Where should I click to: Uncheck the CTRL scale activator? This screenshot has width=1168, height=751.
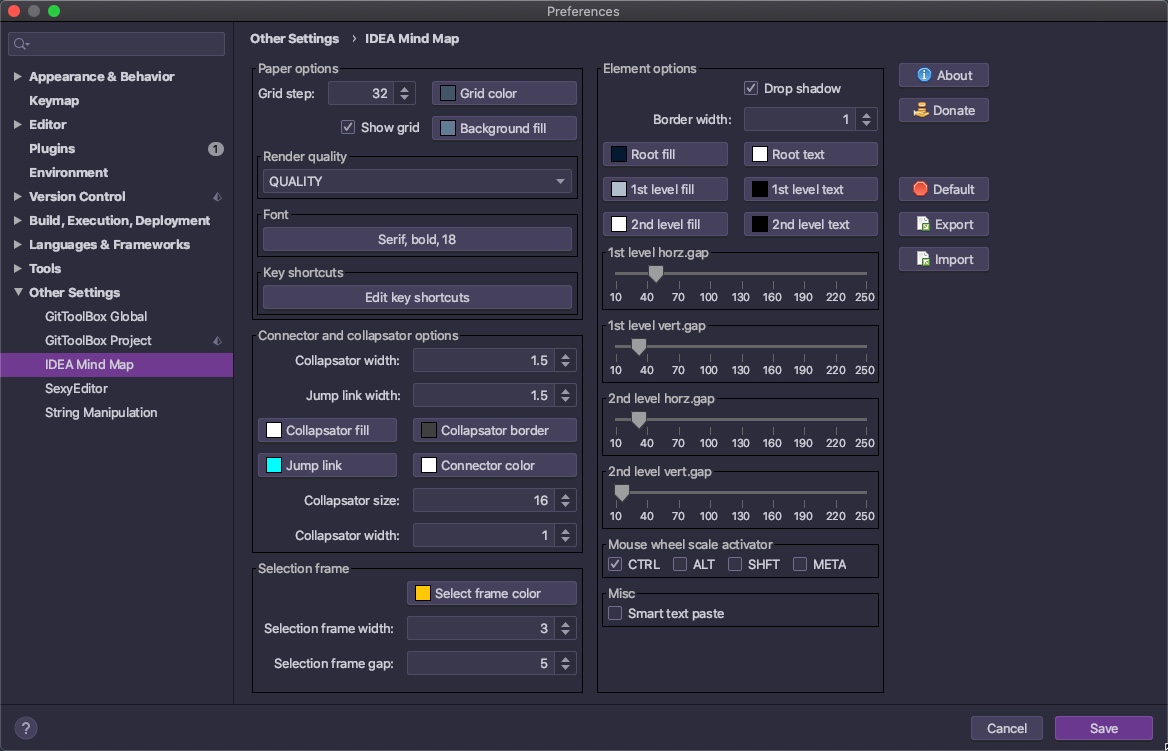615,565
